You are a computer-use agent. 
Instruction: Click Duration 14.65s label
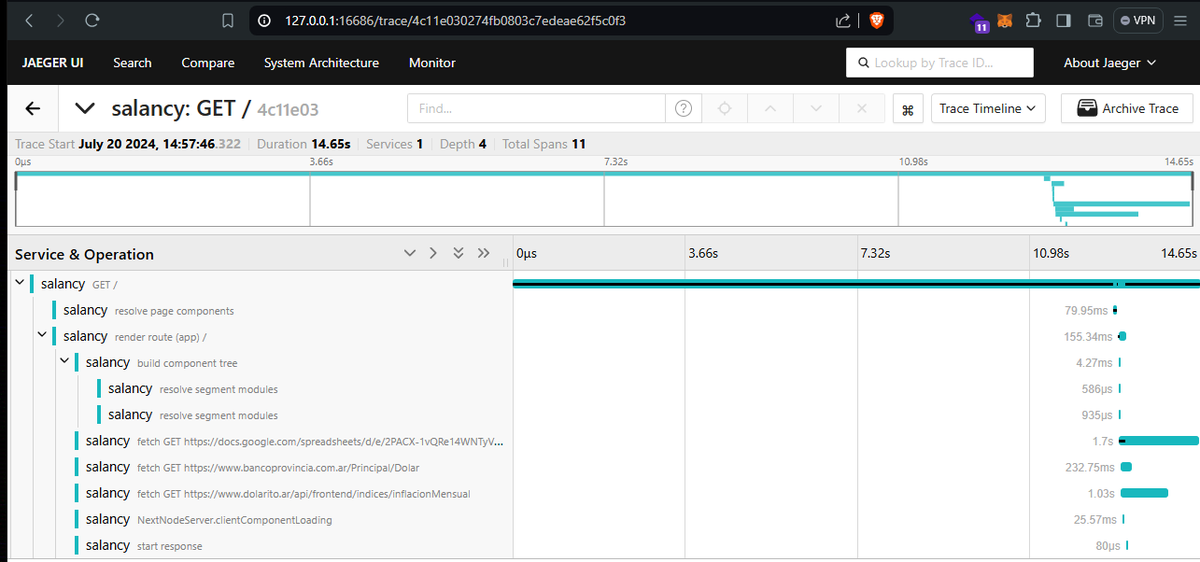pyautogui.click(x=303, y=144)
